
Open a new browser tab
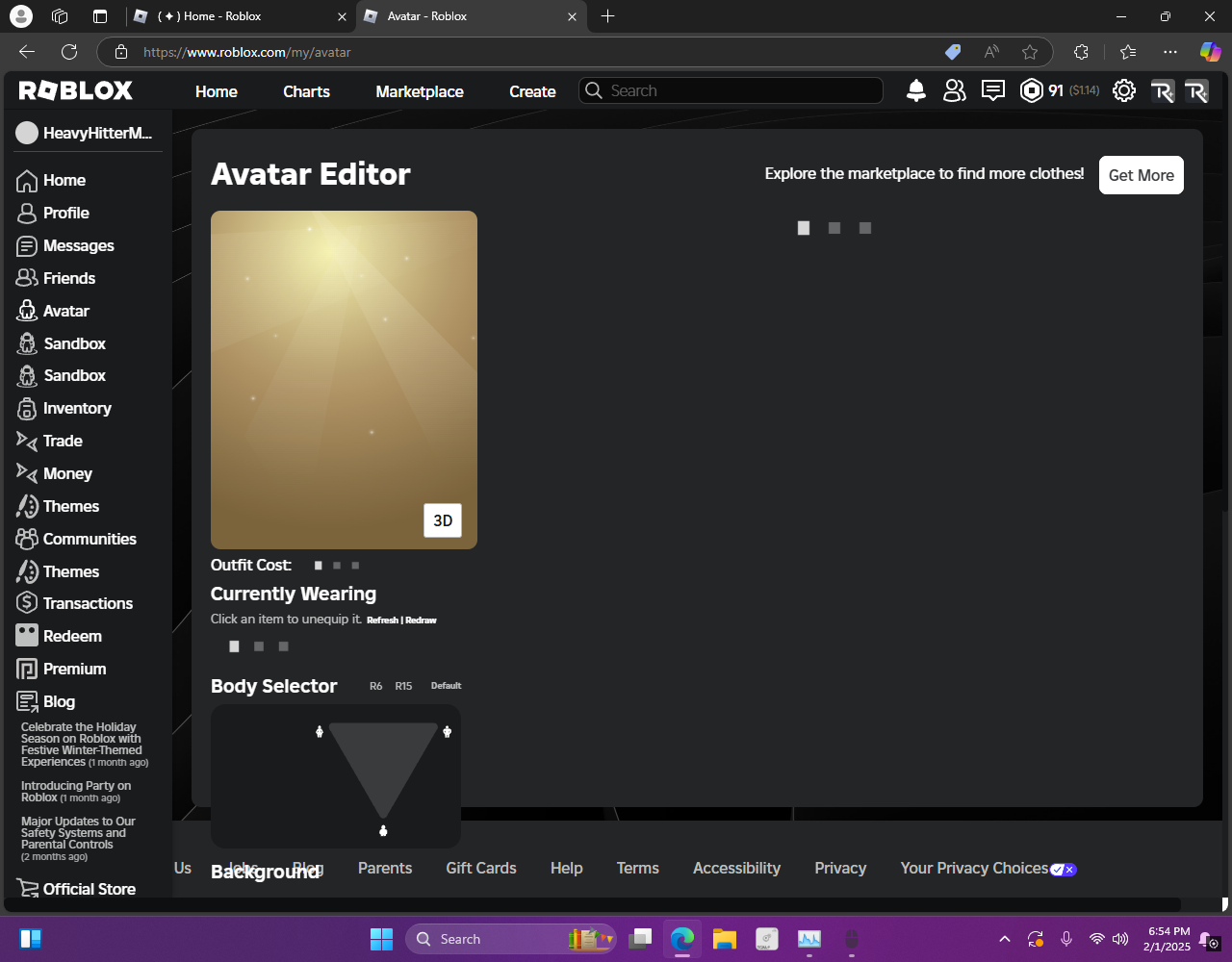click(607, 16)
